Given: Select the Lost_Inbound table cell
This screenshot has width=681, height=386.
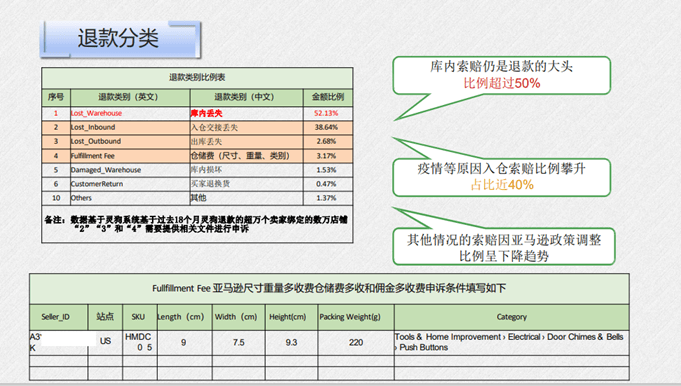Looking at the screenshot, I should click(130, 128).
